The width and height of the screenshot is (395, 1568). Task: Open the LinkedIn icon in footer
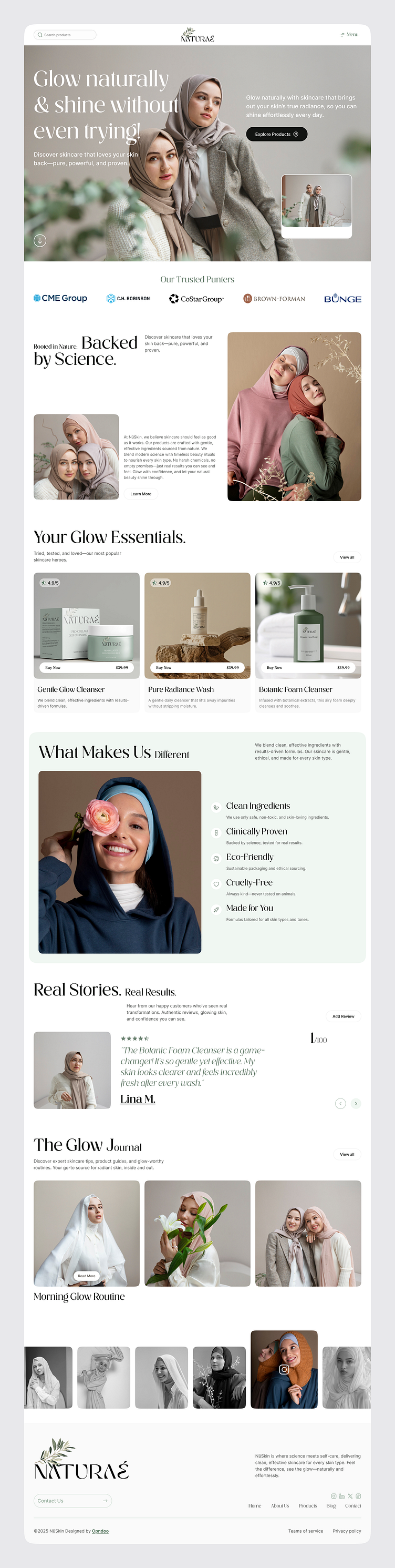pyautogui.click(x=341, y=1495)
